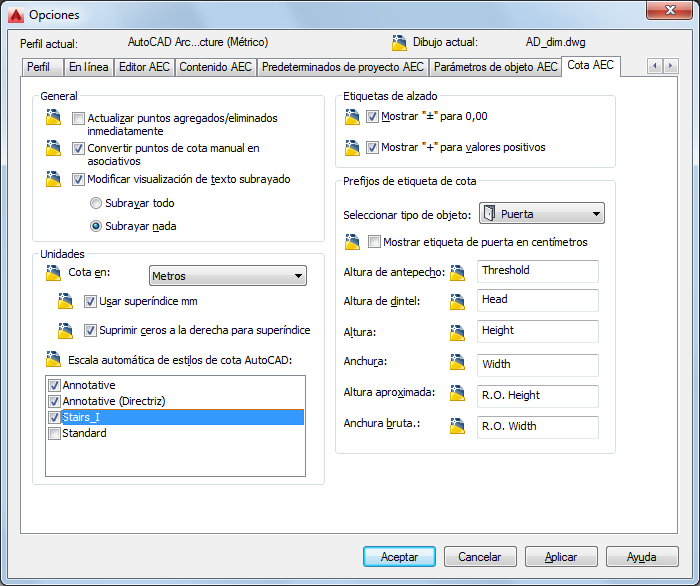Click drawing icon beside Mostrar etiqueta de puerta
700x586 pixels.
(352, 242)
